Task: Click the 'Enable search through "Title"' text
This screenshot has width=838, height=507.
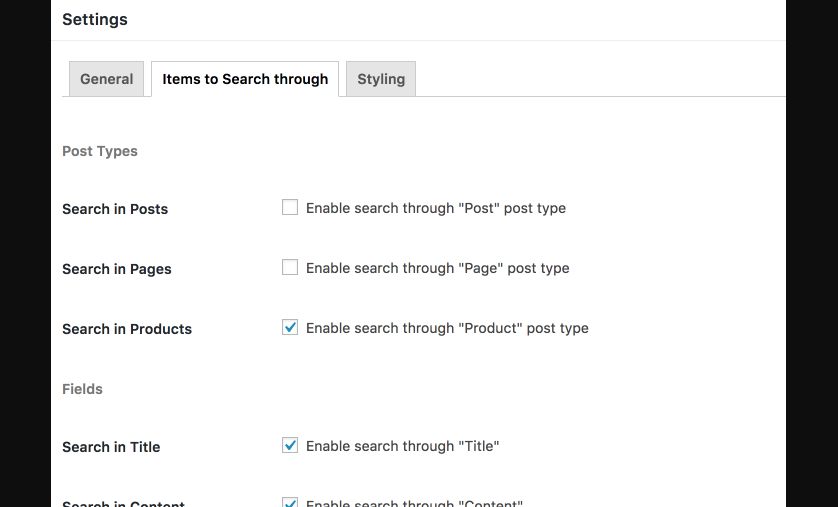Action: [402, 446]
